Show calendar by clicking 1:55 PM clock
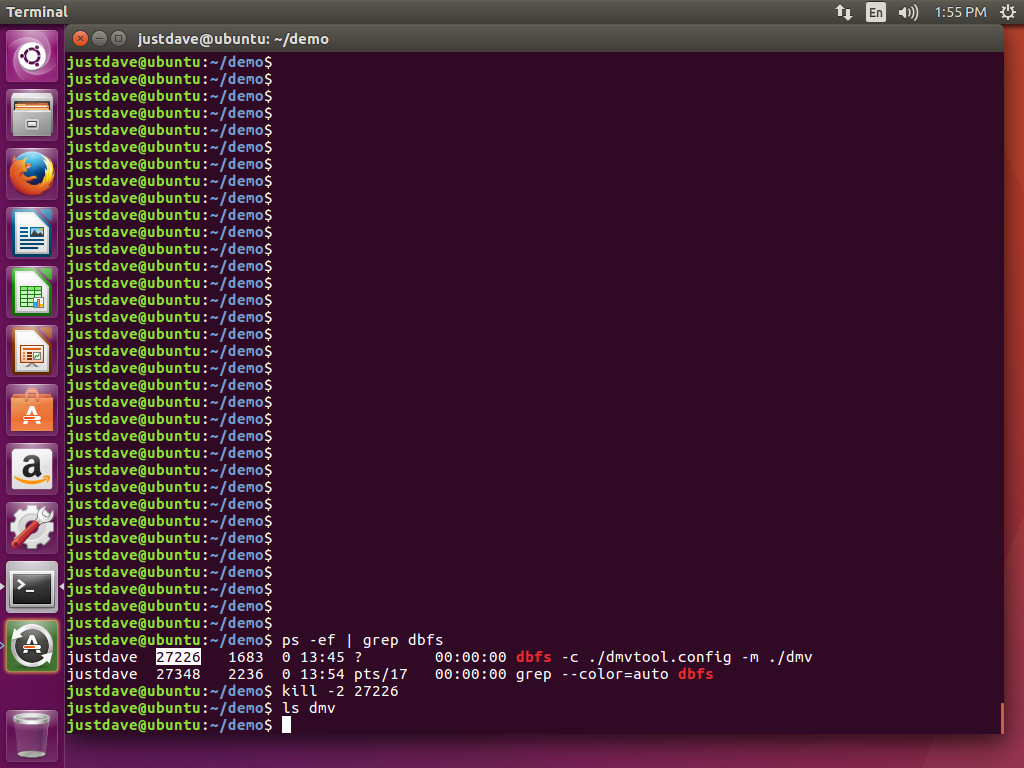Image resolution: width=1024 pixels, height=768 pixels. (x=960, y=13)
